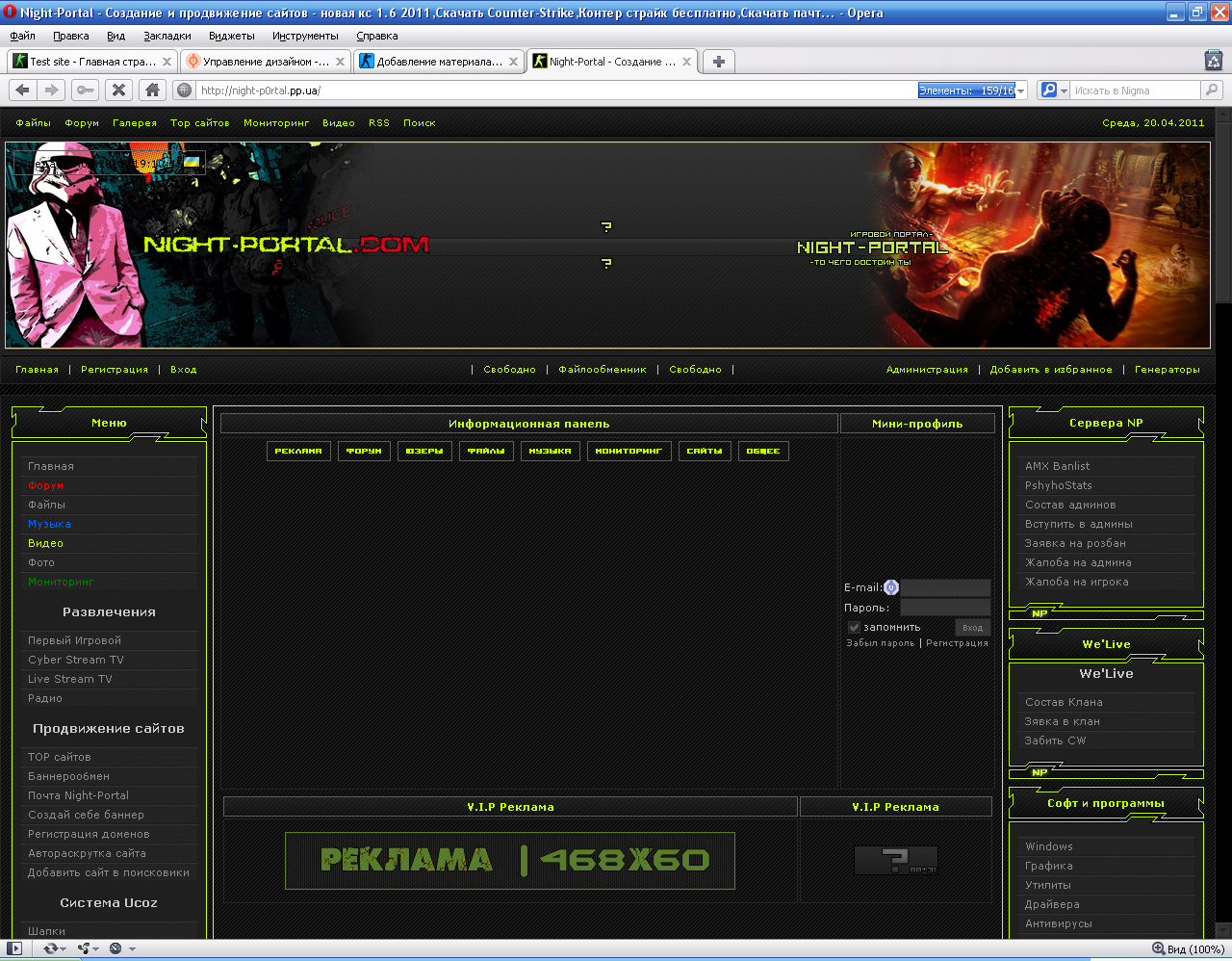Click the МУЗЫКА info panel button

tap(550, 451)
